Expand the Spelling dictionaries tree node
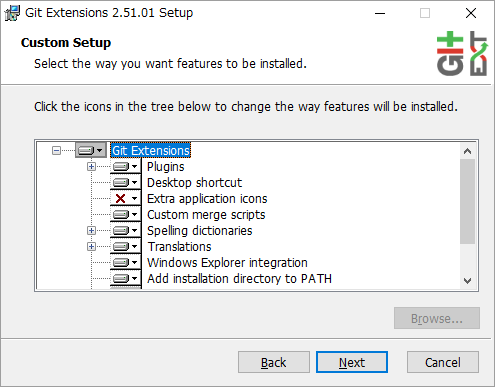This screenshot has width=495, height=387. [x=91, y=230]
